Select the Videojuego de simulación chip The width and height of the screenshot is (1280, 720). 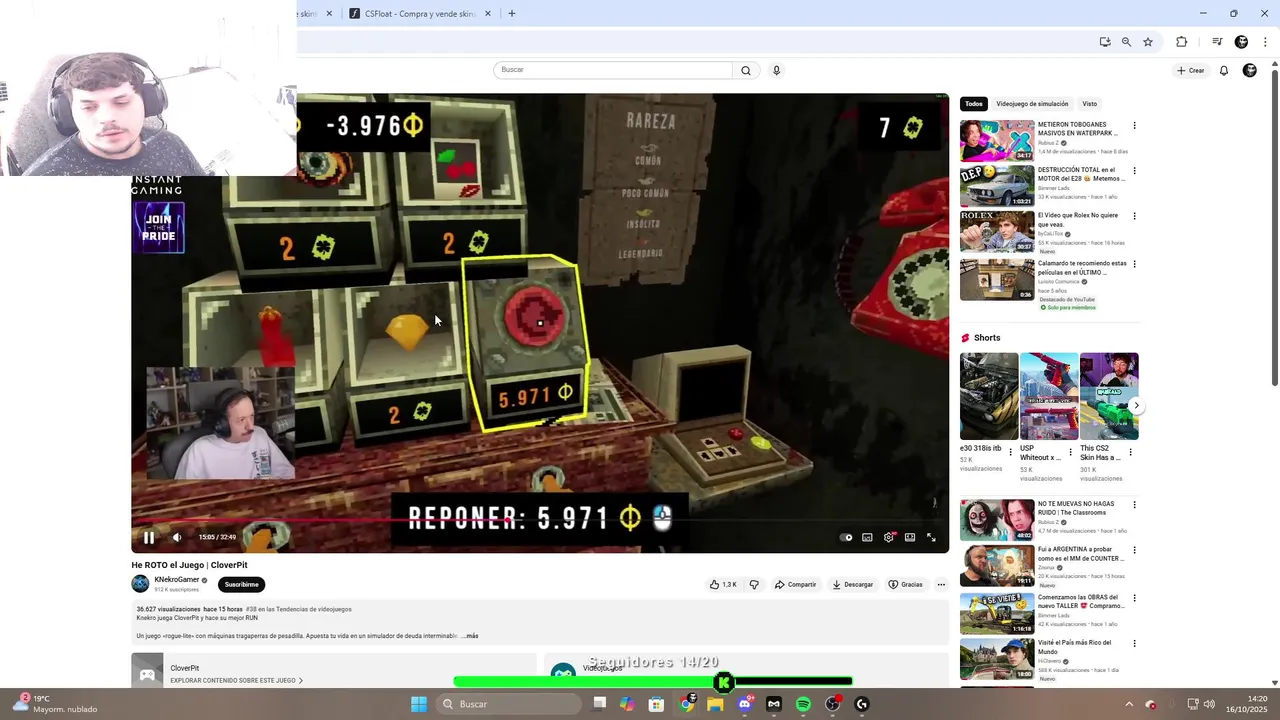tap(1032, 104)
